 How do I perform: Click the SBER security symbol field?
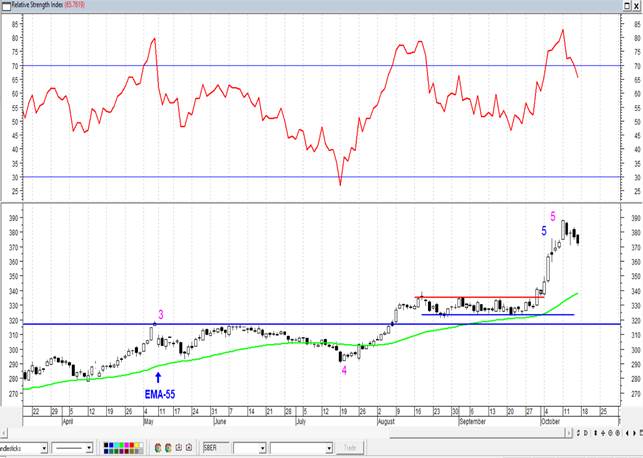(217, 448)
